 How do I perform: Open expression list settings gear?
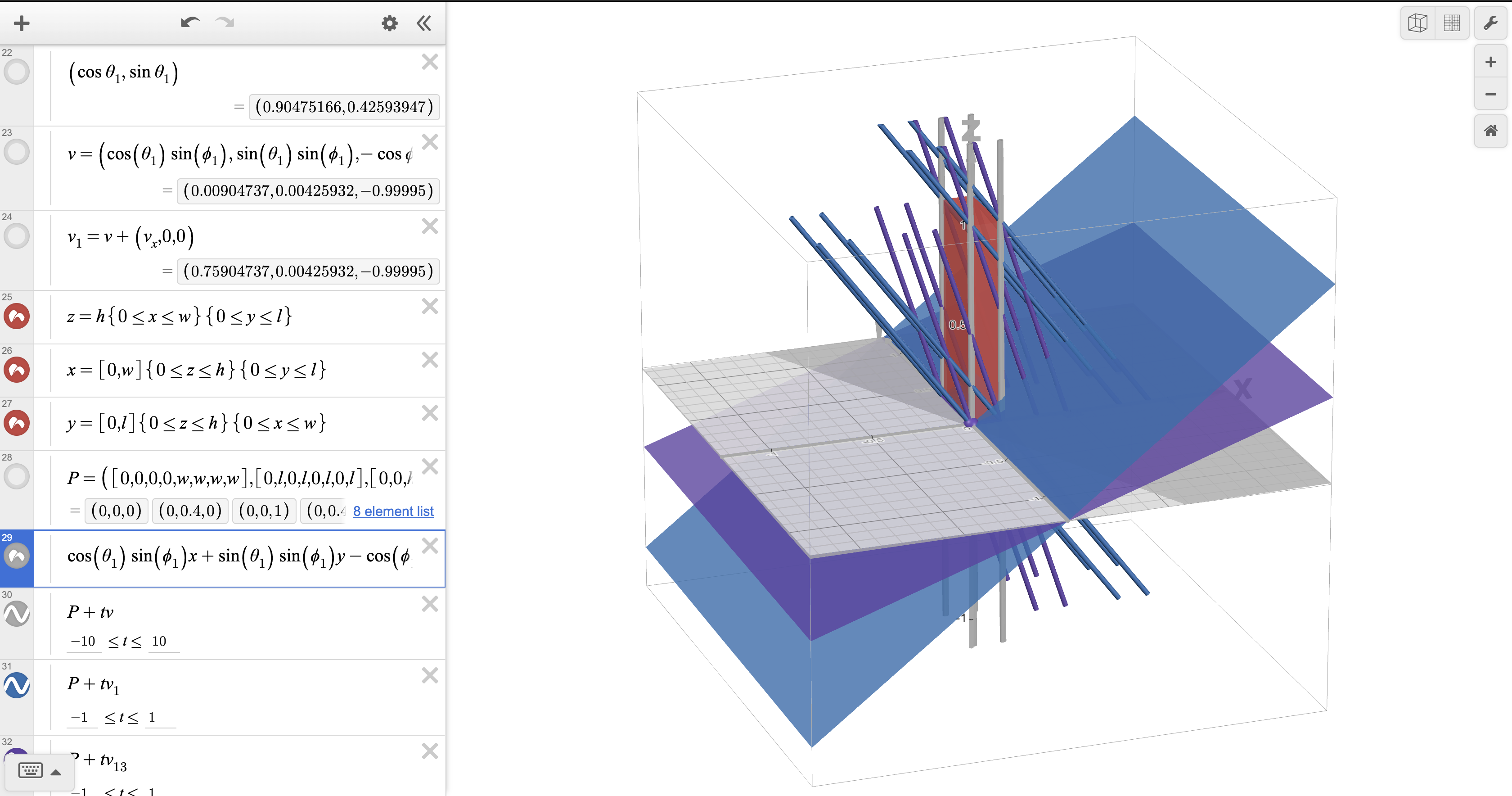390,23
